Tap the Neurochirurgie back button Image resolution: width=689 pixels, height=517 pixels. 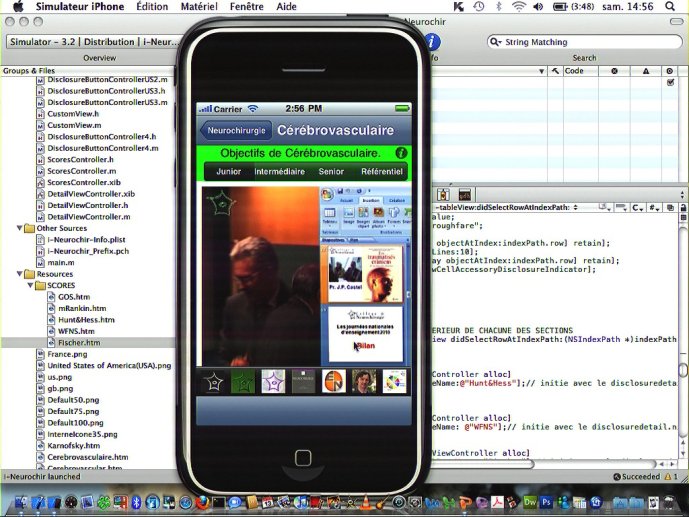click(x=235, y=130)
